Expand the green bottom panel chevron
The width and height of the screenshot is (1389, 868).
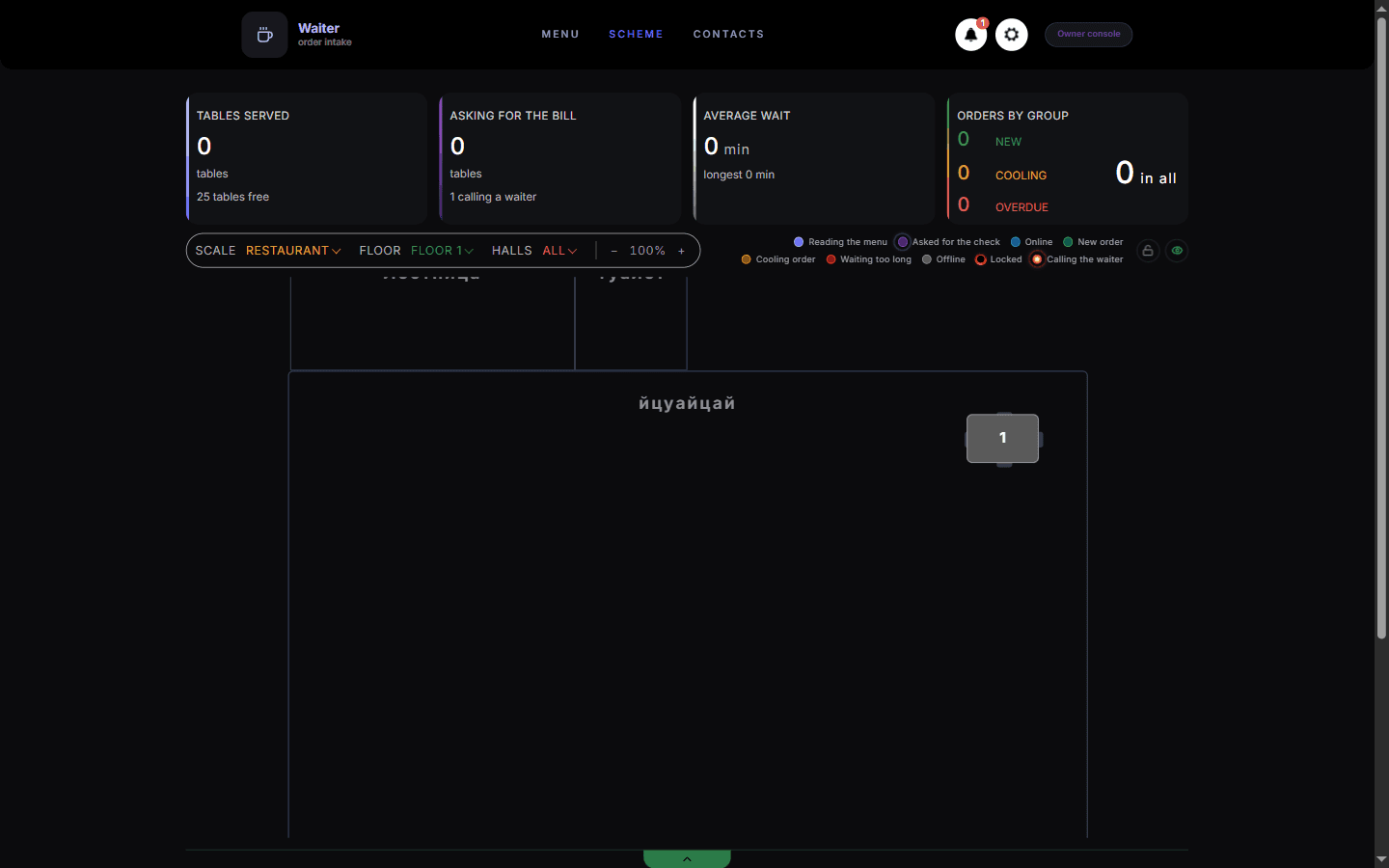687,858
